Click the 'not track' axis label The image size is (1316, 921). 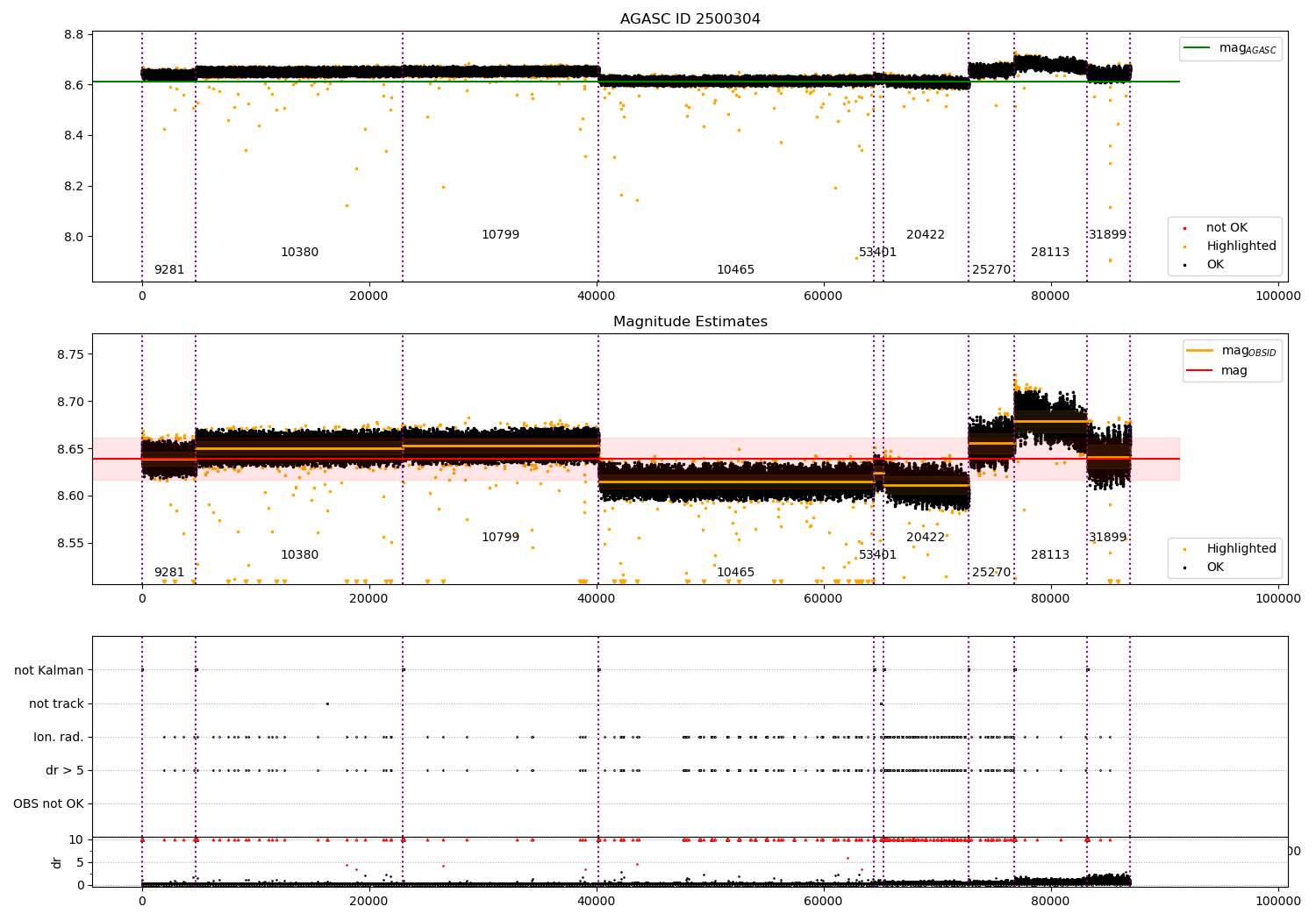[56, 704]
